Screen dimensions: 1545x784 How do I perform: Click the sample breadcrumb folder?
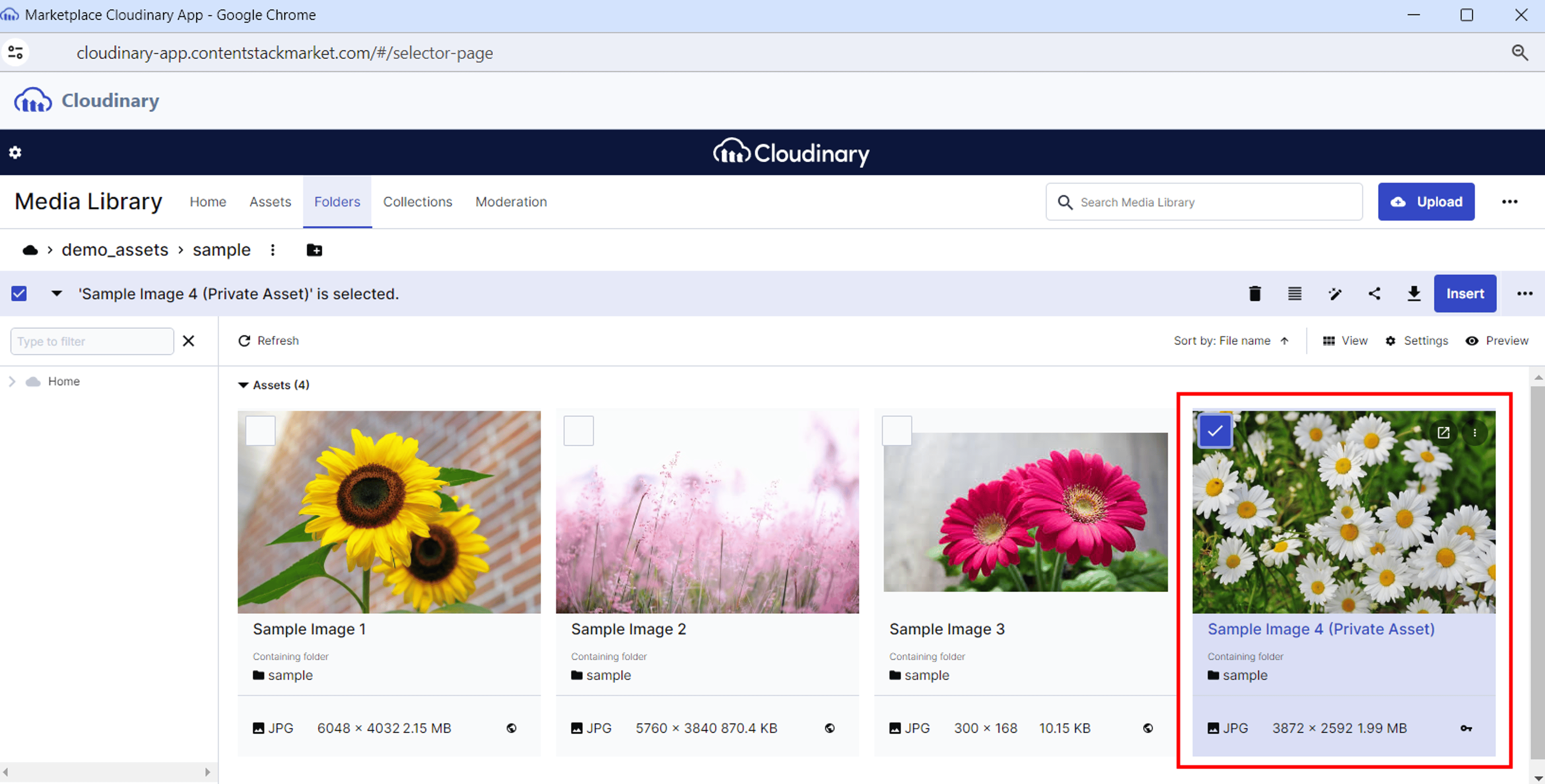tap(221, 249)
